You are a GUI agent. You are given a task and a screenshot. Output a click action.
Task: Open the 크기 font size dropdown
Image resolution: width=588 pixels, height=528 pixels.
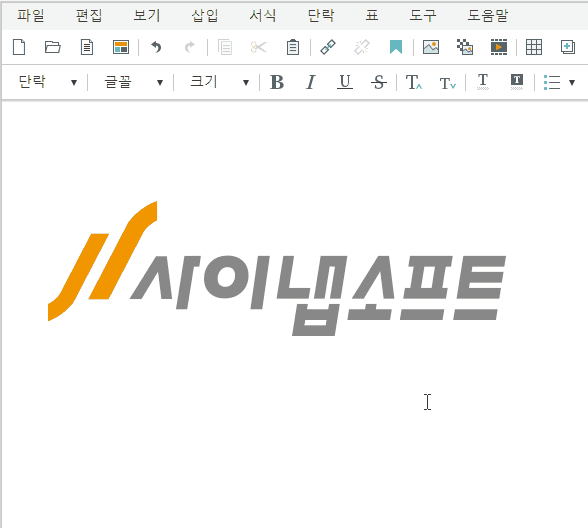coord(219,82)
